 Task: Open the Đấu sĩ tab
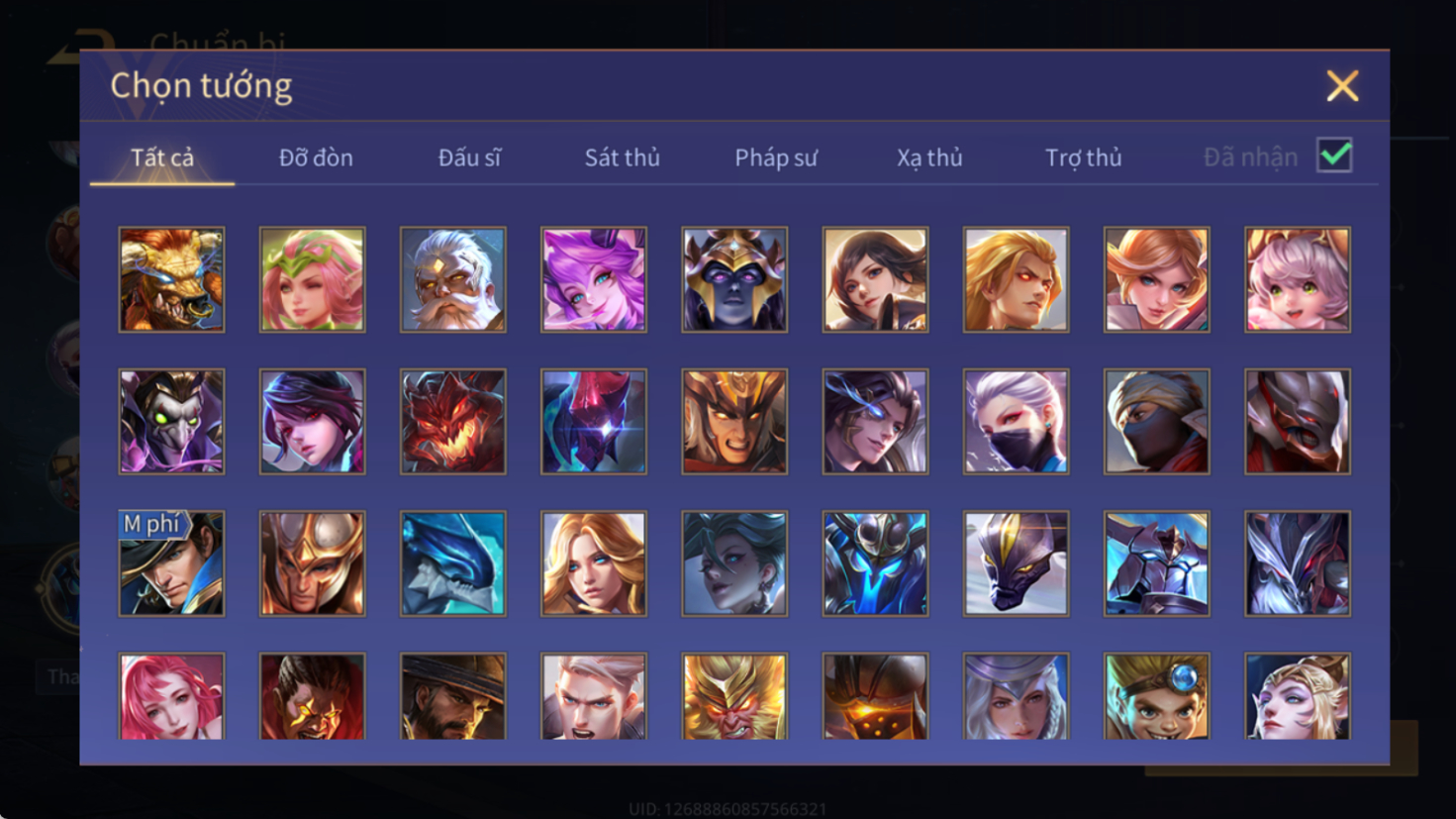tap(469, 157)
